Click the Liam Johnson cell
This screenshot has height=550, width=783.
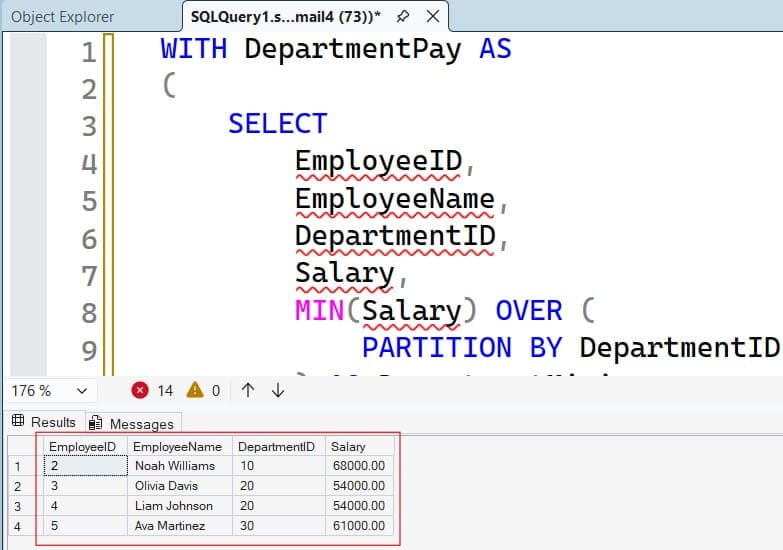(x=180, y=506)
